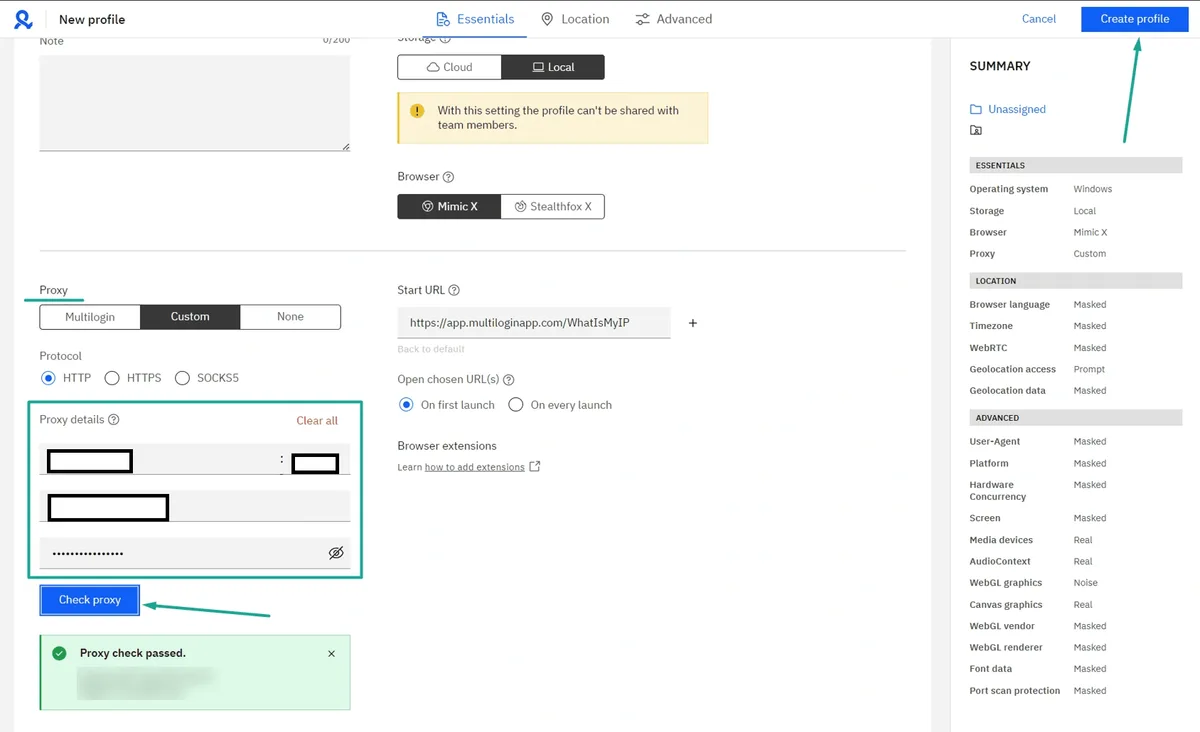This screenshot has width=1200, height=732.
Task: Select HTTPS protocol radio button
Action: (x=112, y=378)
